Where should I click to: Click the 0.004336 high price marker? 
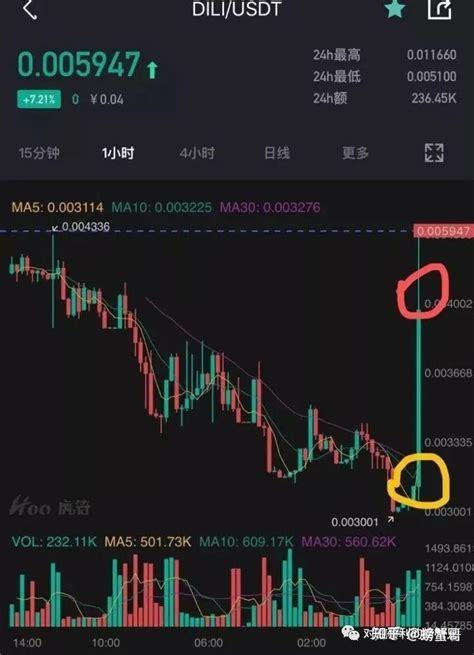[x=82, y=227]
